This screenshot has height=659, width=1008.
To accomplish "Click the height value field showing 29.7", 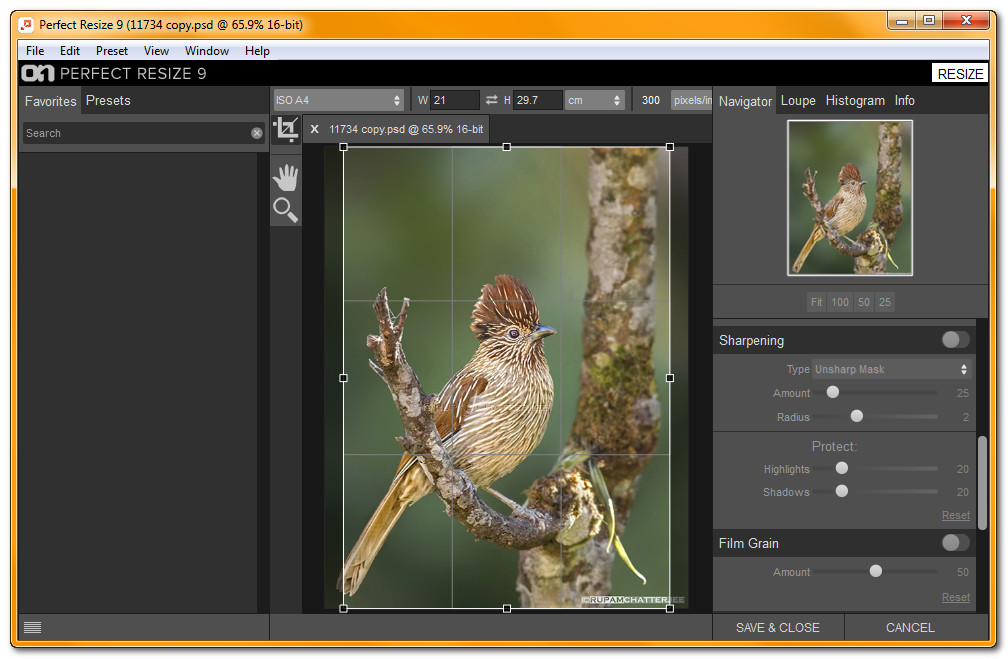I will click(x=537, y=100).
